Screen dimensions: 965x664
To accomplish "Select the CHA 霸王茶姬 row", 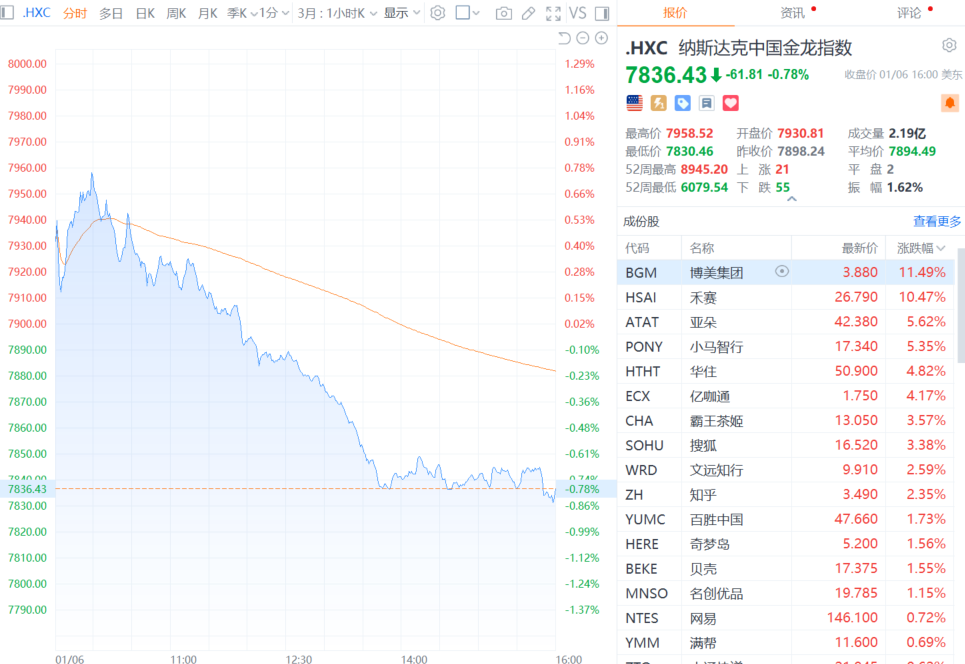I will [x=786, y=420].
